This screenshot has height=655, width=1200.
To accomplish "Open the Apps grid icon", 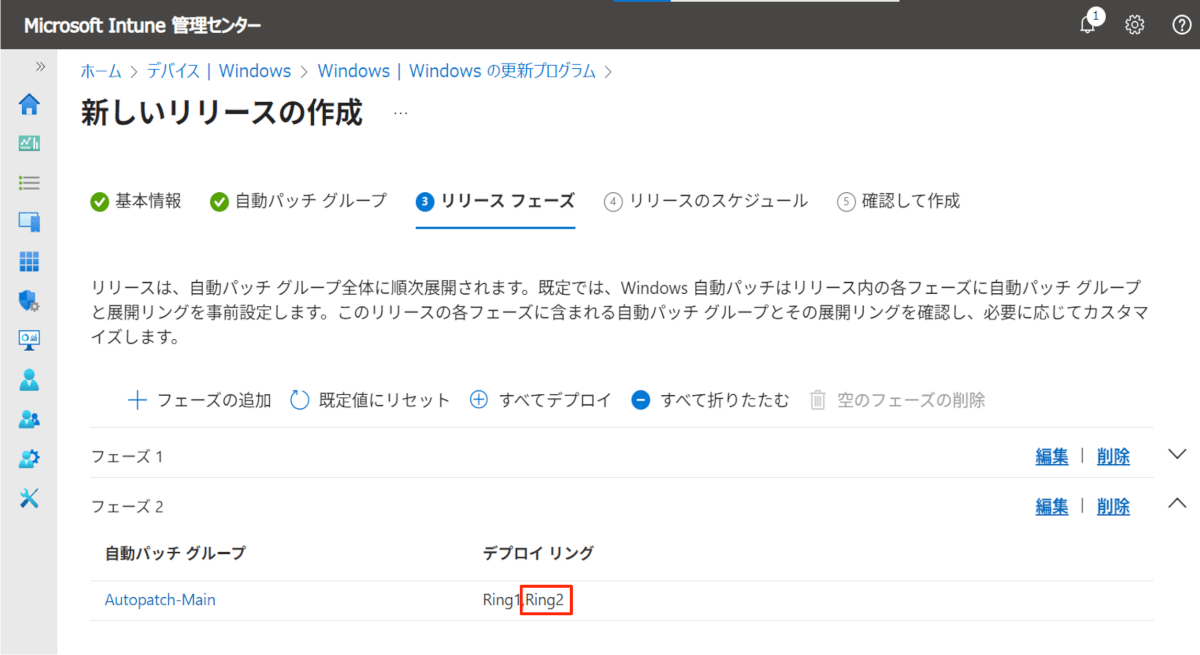I will [x=29, y=262].
